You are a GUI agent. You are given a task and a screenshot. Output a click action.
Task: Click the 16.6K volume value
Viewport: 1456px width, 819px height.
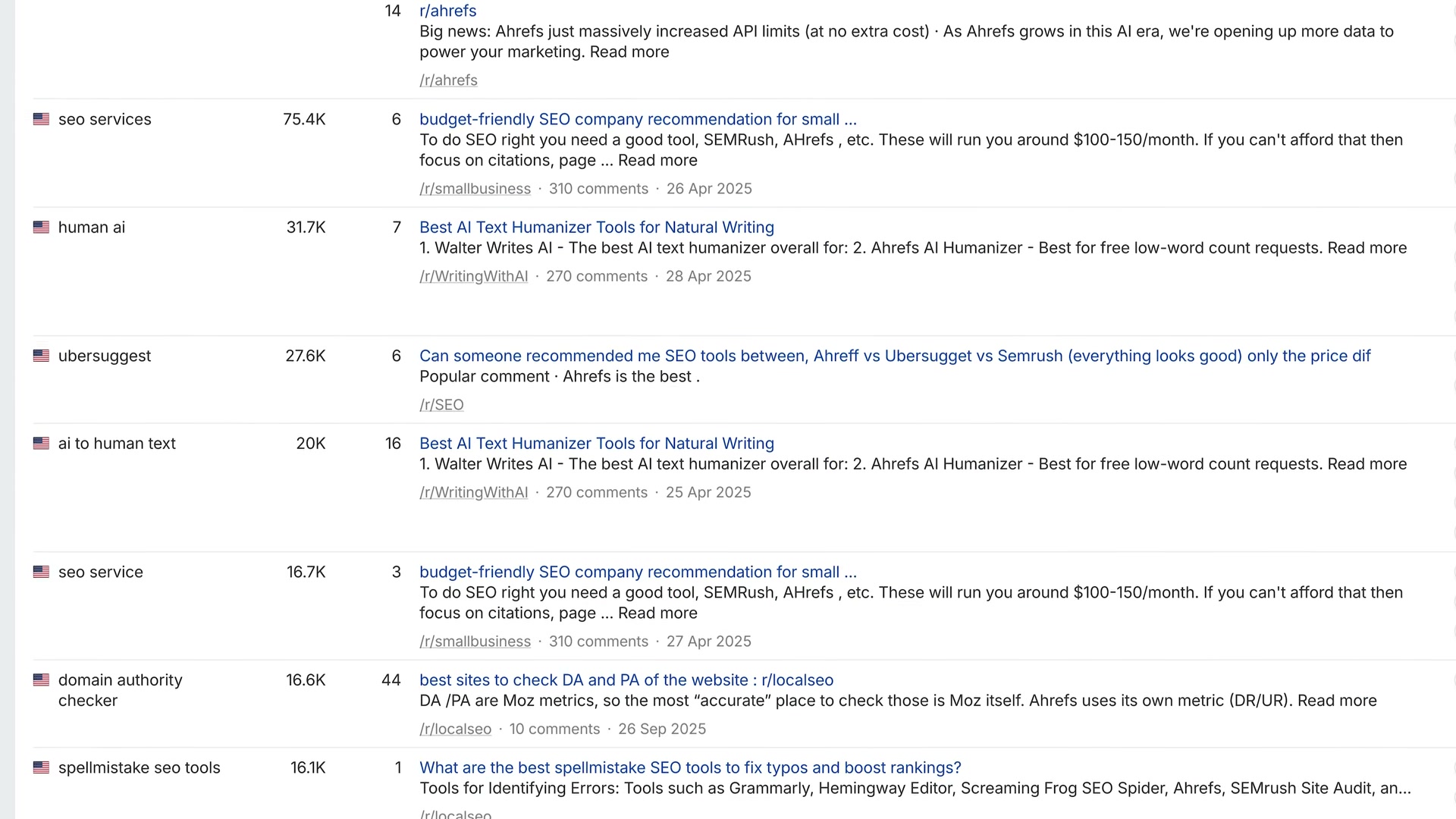click(x=306, y=680)
